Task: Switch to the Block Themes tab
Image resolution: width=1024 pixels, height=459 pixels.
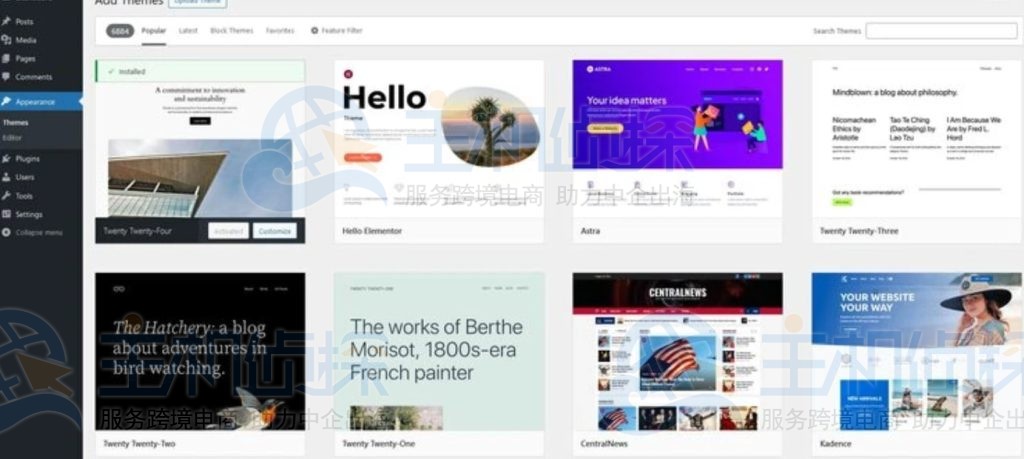Action: pyautogui.click(x=231, y=31)
